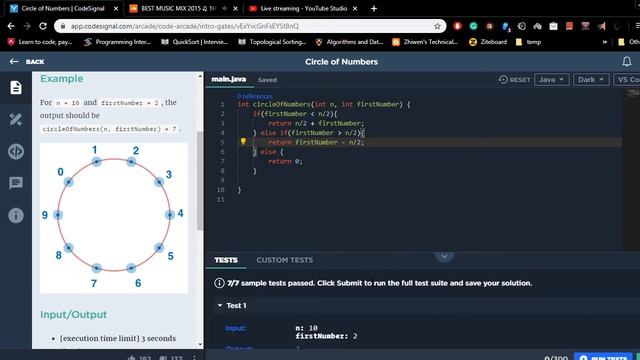640x360 pixels.
Task: Click the green Grammarly extension icon
Action: 473,26
